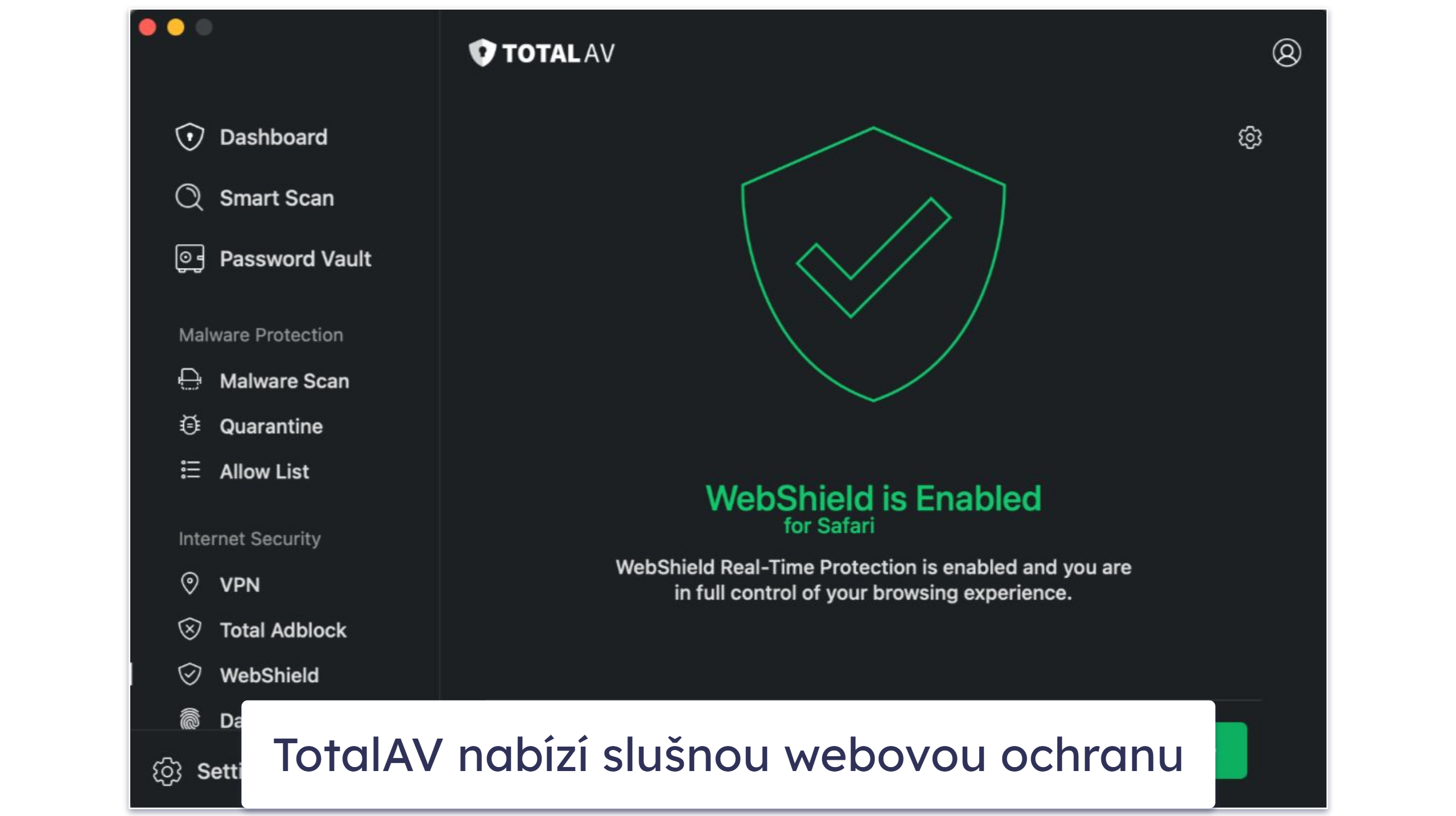Toggle VPN connection state

[241, 584]
